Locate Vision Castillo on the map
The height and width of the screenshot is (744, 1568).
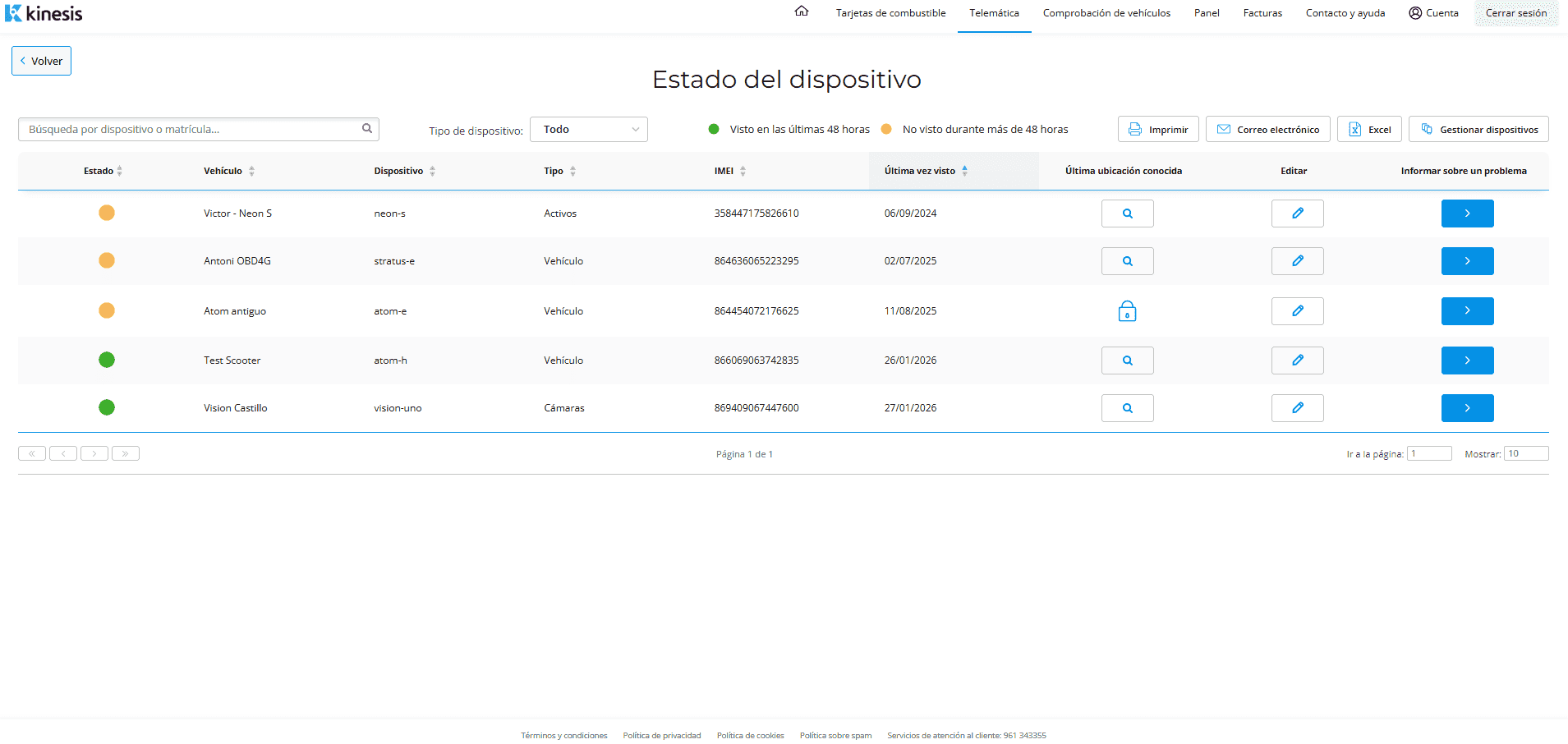coord(1127,408)
